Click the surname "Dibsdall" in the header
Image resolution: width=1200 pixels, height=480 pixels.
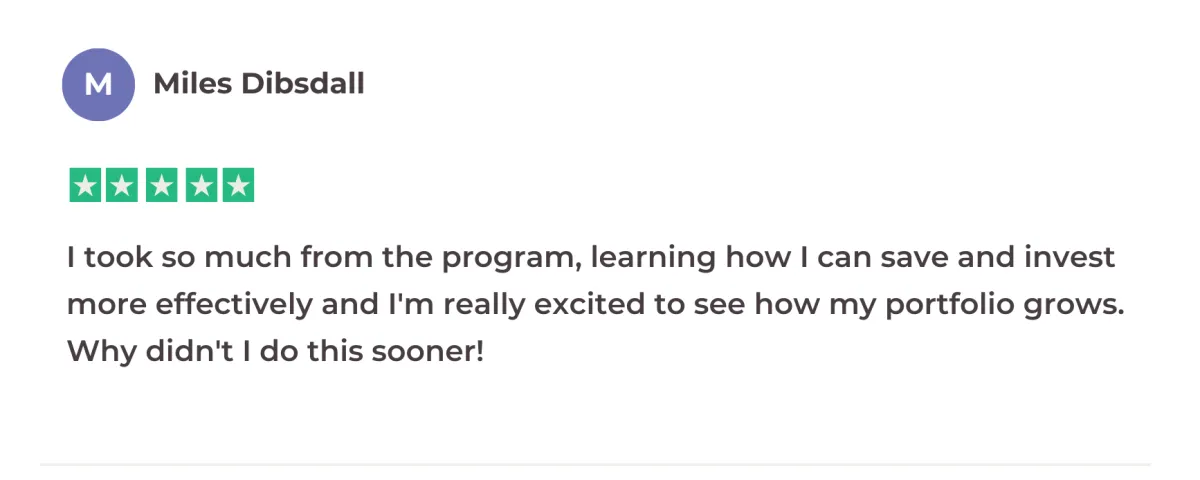click(x=302, y=84)
